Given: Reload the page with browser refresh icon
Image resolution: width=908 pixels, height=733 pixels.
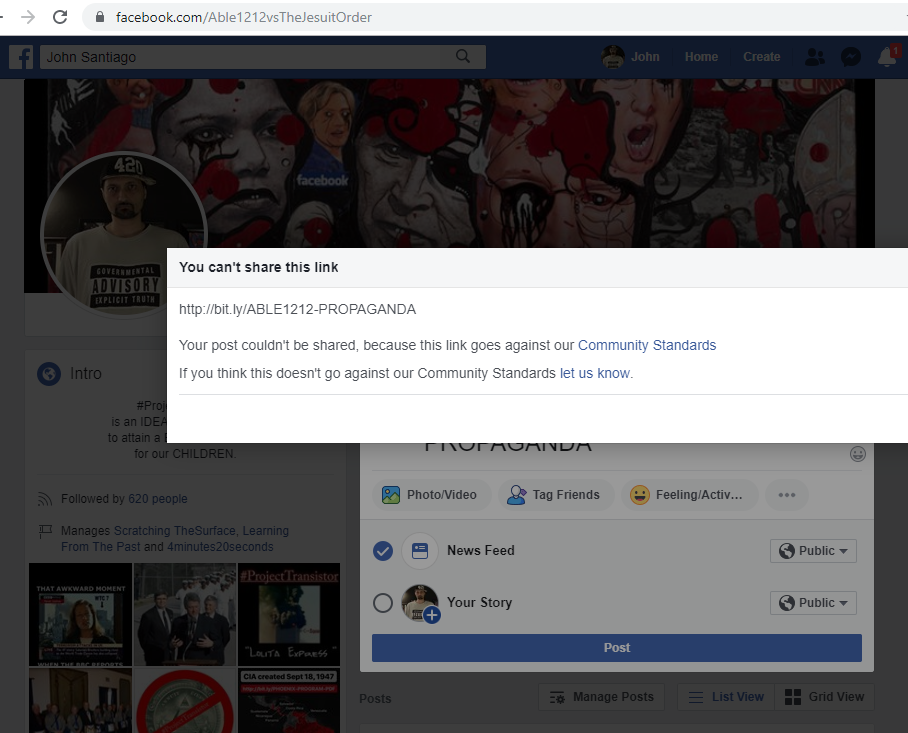Looking at the screenshot, I should (x=60, y=17).
